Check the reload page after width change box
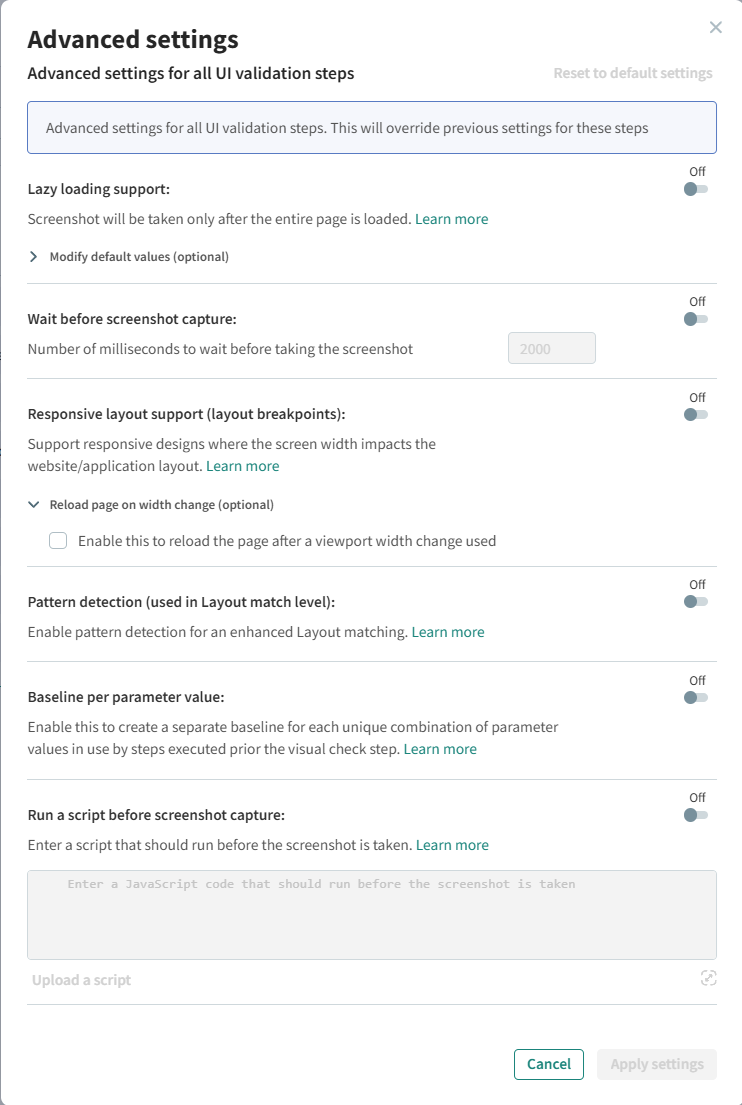Viewport: 742px width, 1105px height. [x=59, y=541]
